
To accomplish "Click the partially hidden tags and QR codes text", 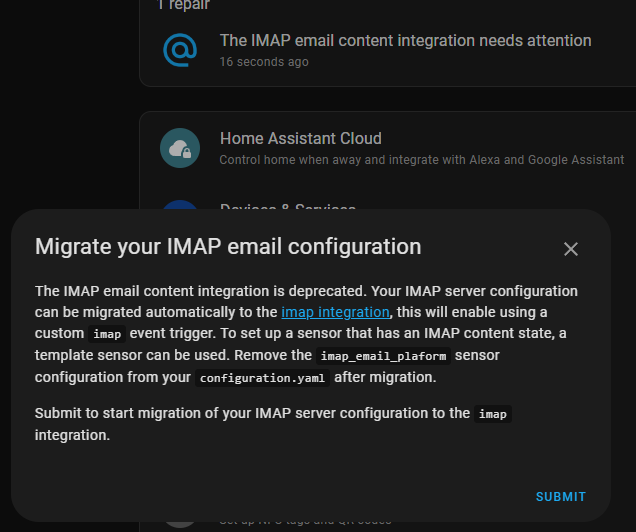I will [305, 522].
